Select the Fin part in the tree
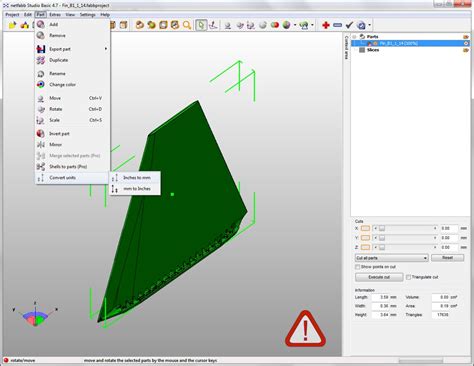Image resolution: width=474 pixels, height=366 pixels. click(410, 43)
